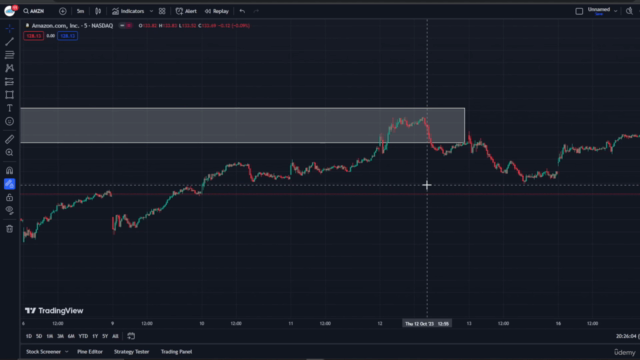
Task: Toggle hide all drawings eye icon
Action: tap(9, 211)
